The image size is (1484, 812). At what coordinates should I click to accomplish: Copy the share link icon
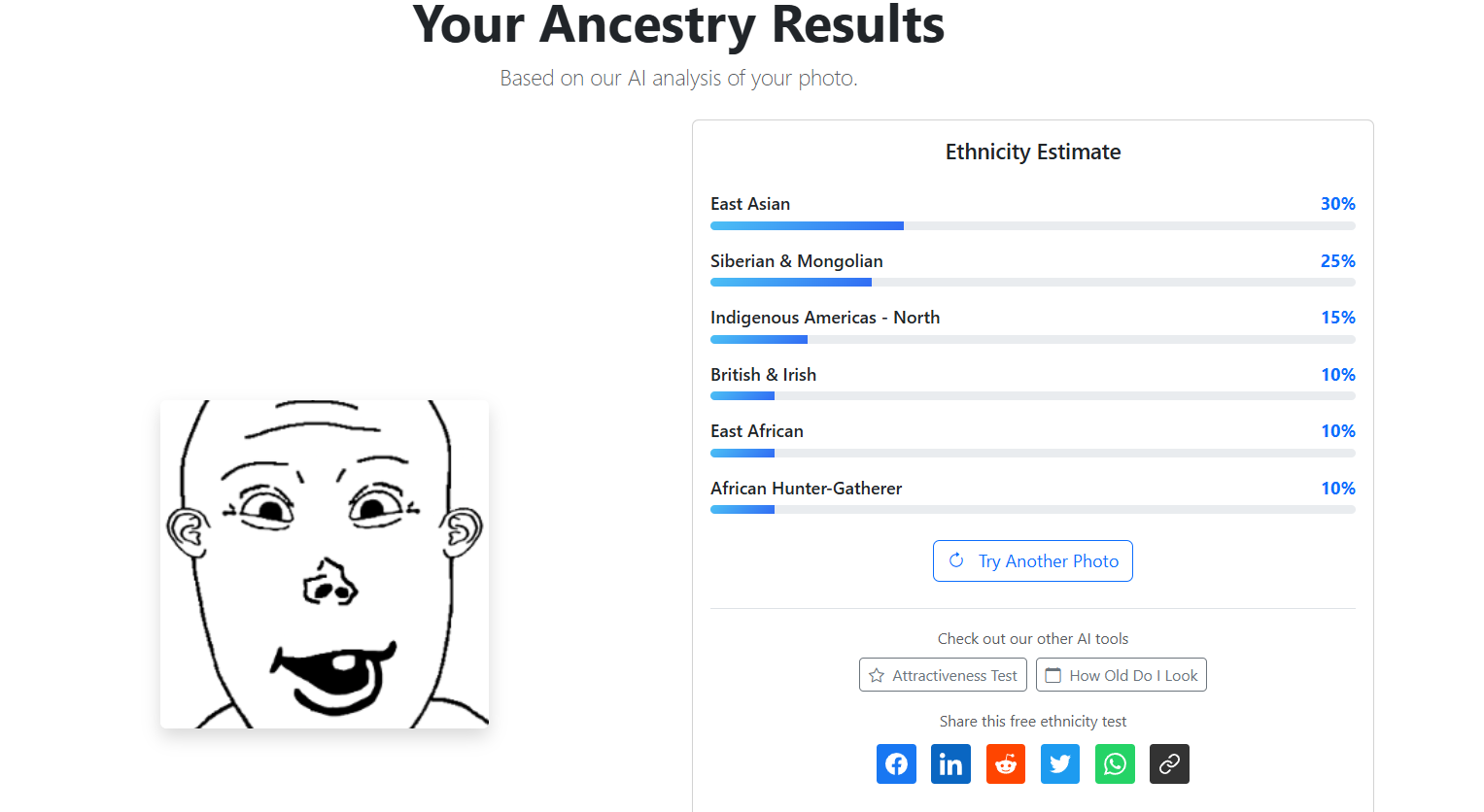coord(1169,763)
